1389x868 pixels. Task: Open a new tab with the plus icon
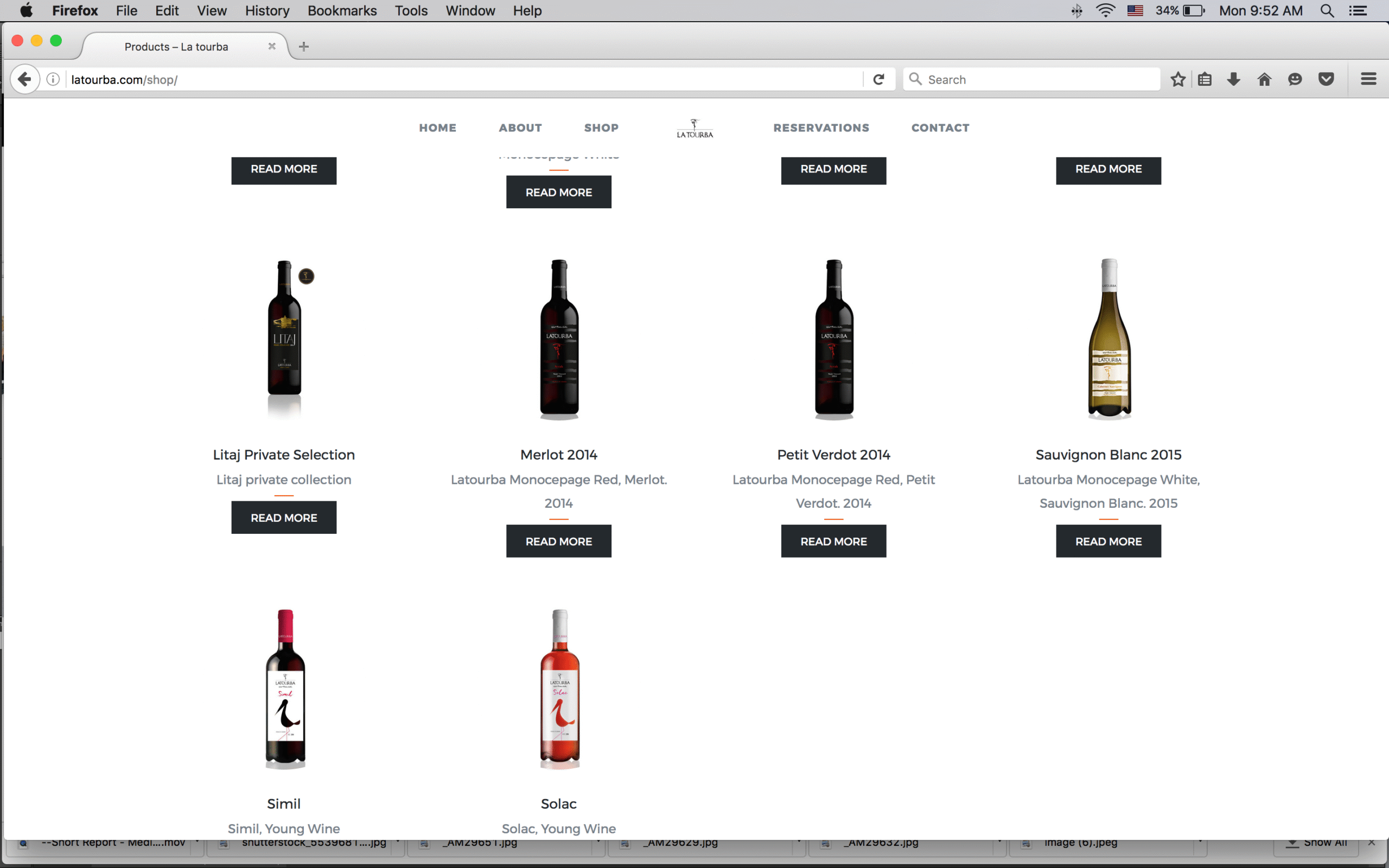click(x=304, y=47)
